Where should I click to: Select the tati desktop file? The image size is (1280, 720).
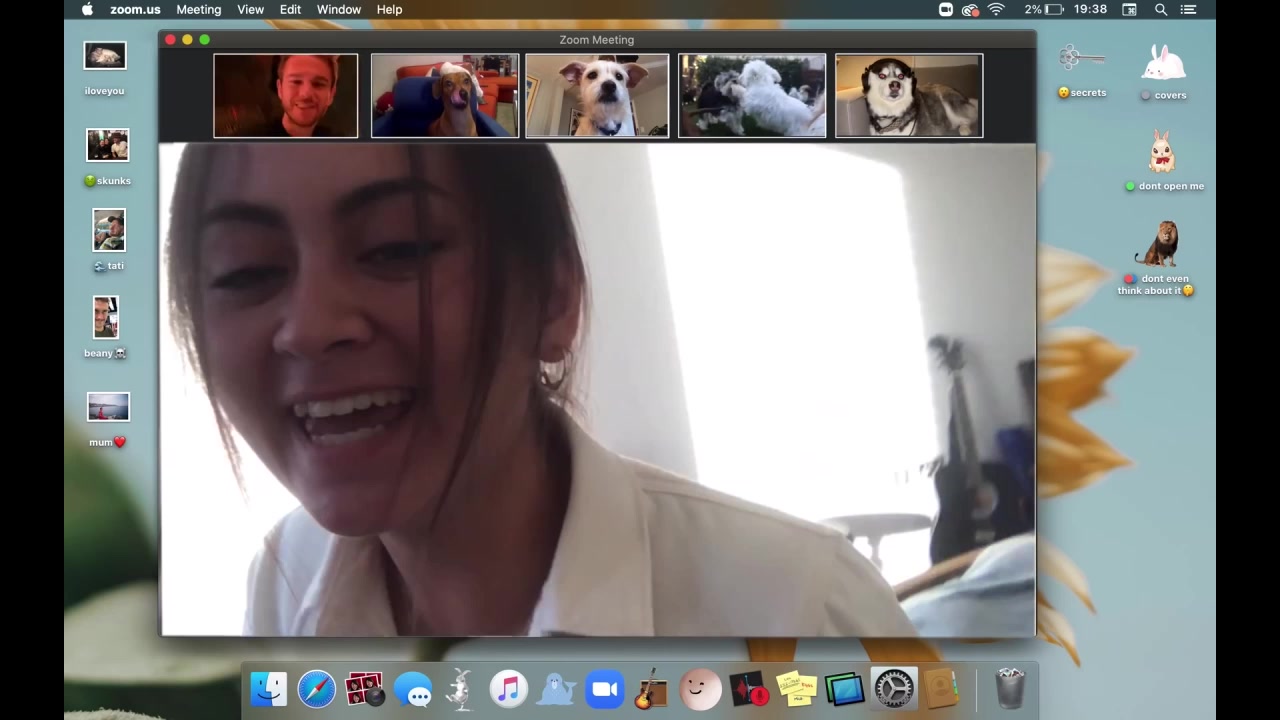pyautogui.click(x=108, y=240)
